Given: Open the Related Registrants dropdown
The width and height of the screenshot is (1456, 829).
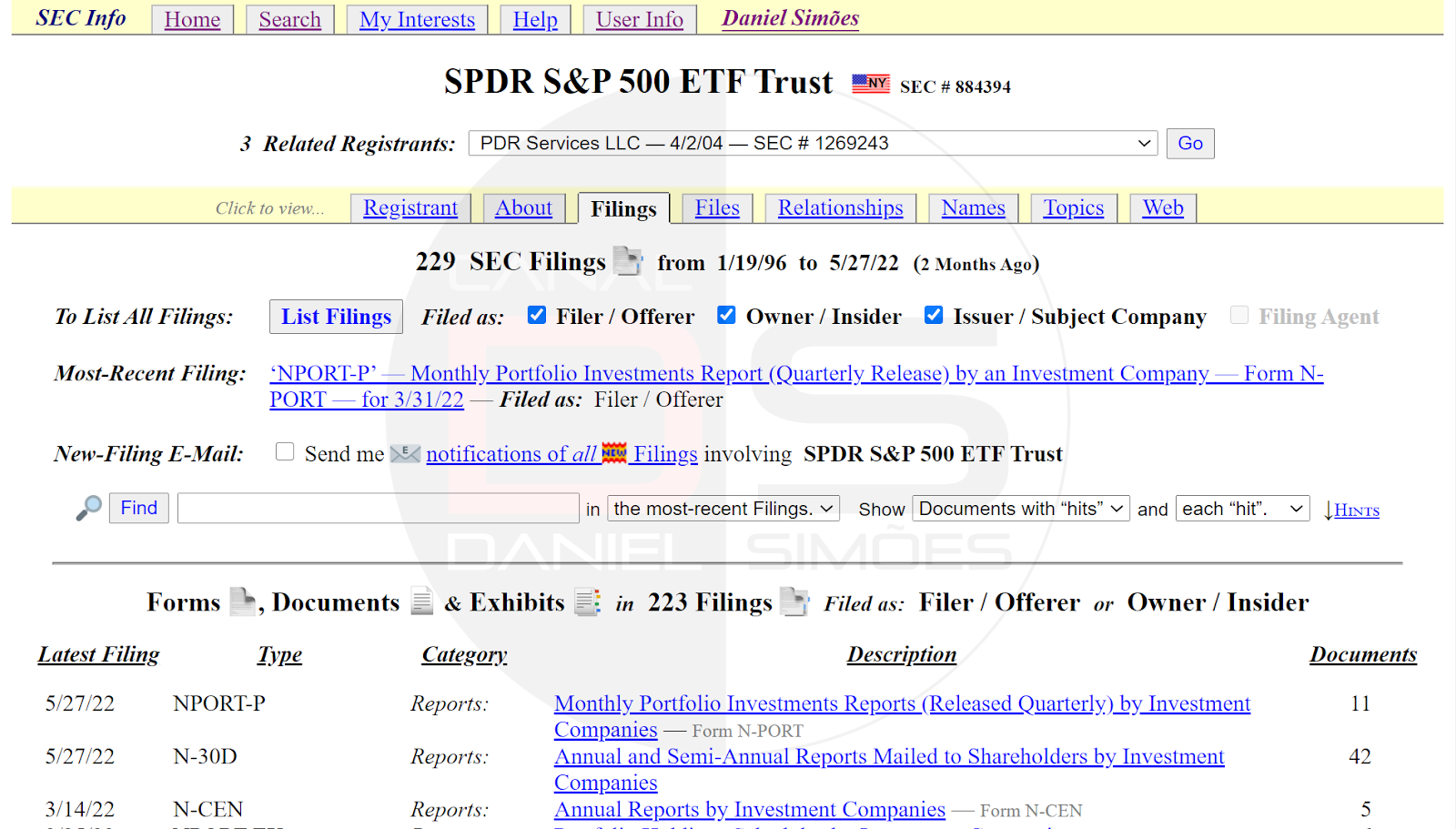Looking at the screenshot, I should 814,144.
